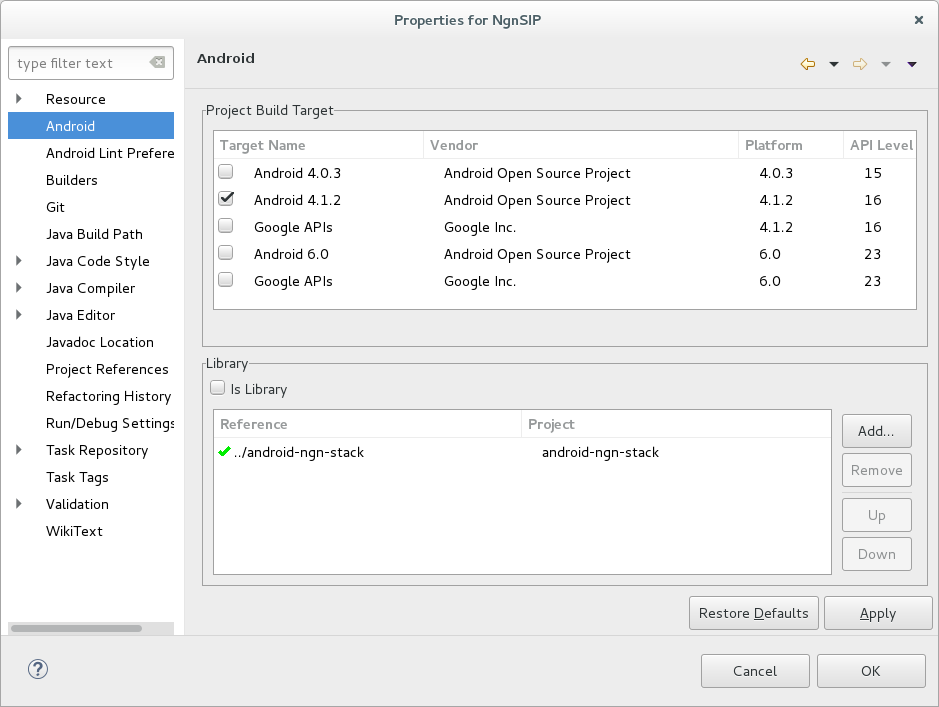Click the Add... library button
This screenshot has height=707, width=939.
click(877, 431)
